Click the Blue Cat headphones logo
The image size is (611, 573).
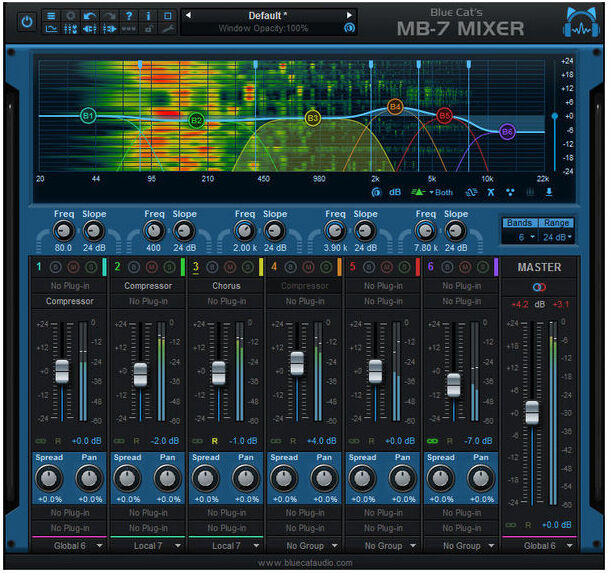click(581, 22)
